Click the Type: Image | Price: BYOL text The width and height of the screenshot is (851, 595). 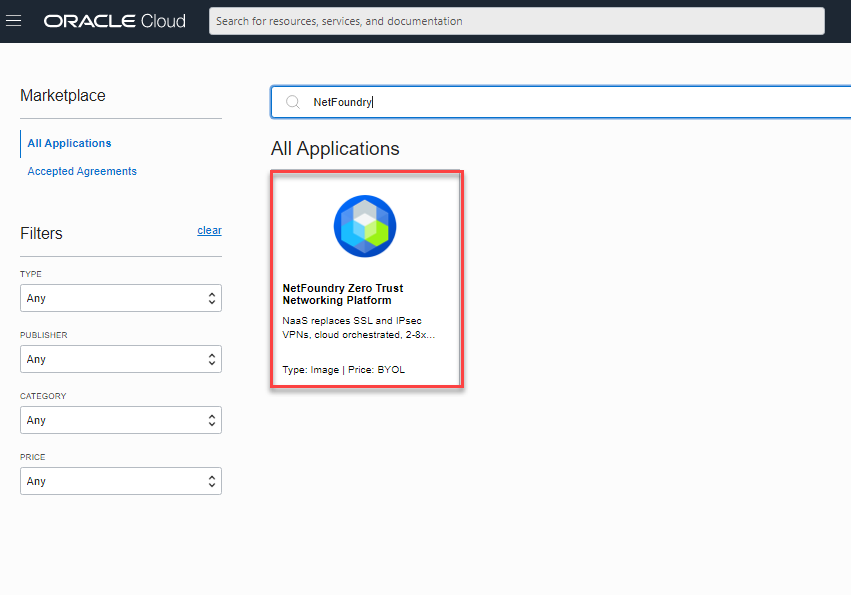[x=344, y=370]
